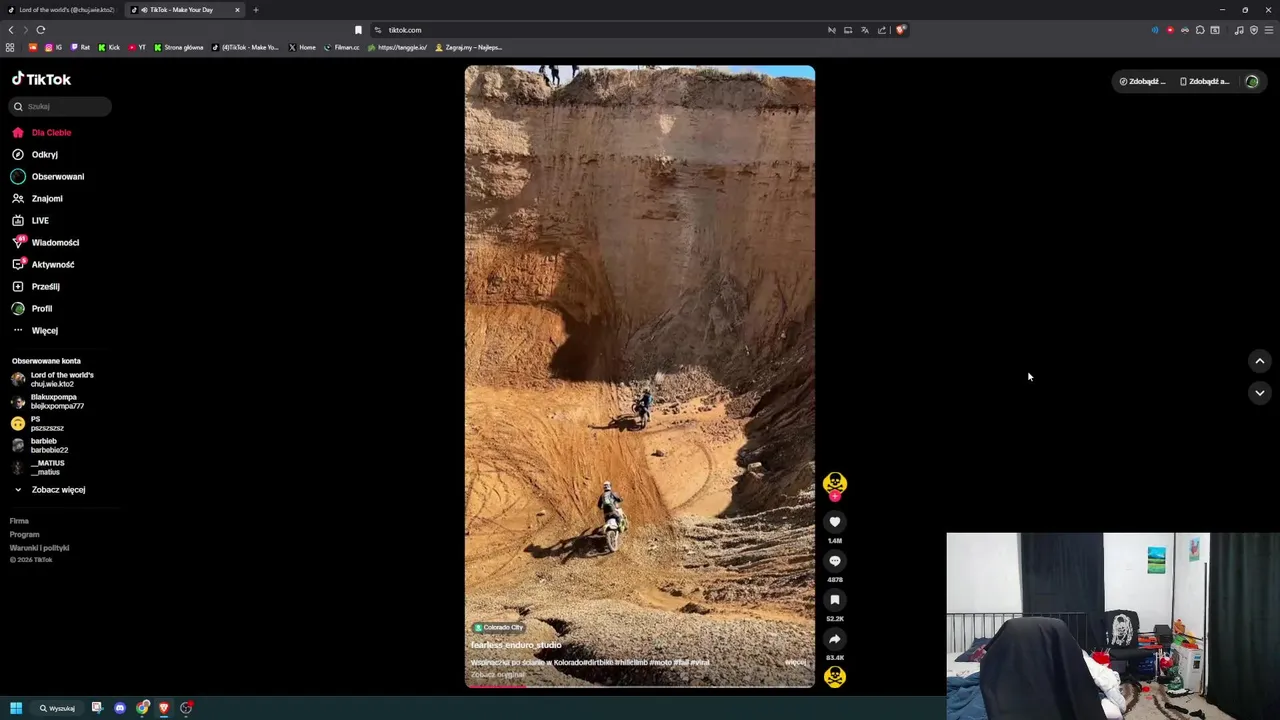Open comments on the video

(835, 561)
